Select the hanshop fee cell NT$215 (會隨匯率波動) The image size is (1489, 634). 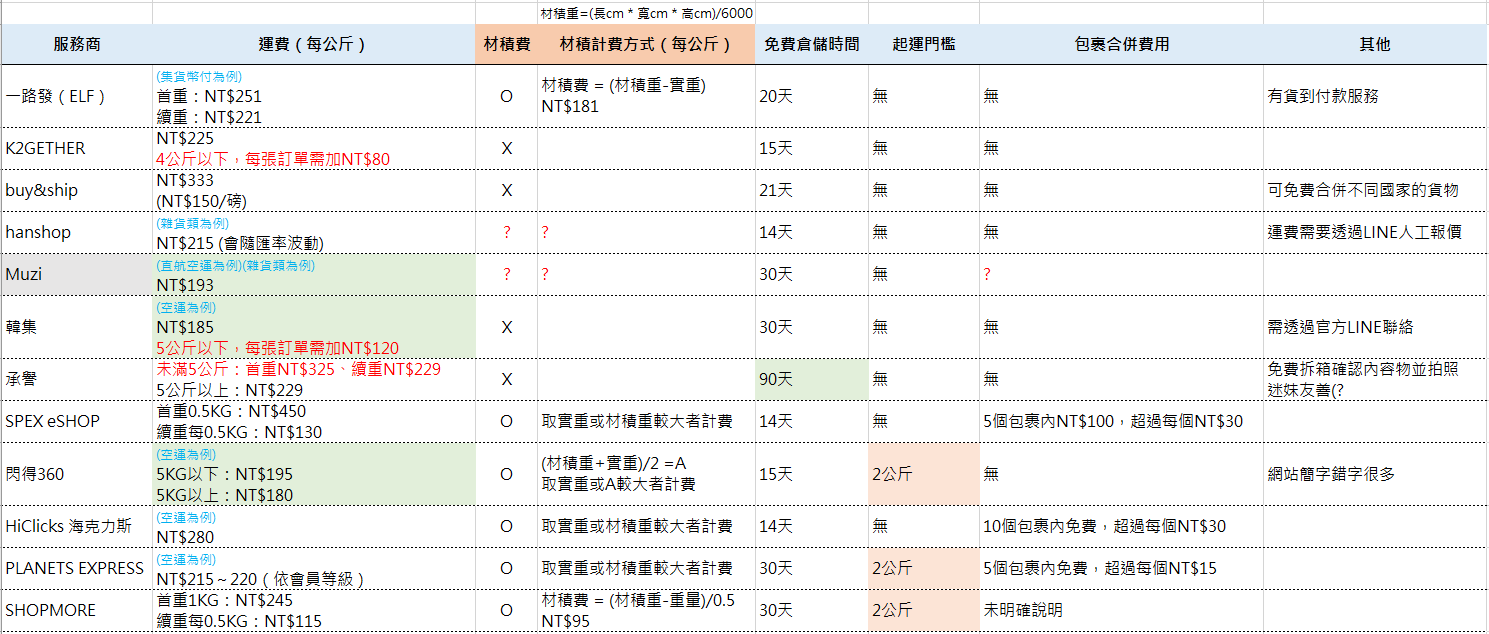click(x=314, y=232)
